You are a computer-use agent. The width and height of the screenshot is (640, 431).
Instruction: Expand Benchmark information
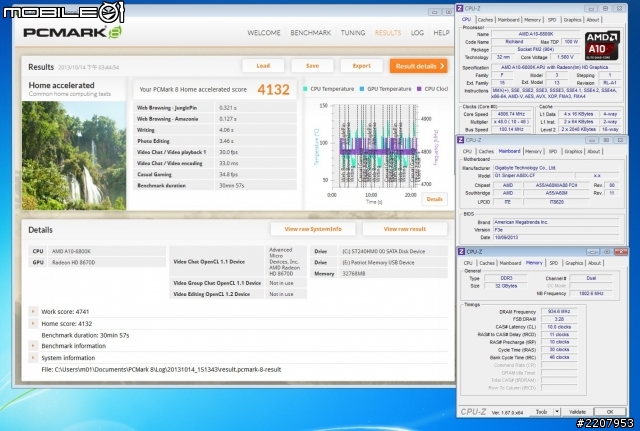pos(33,346)
